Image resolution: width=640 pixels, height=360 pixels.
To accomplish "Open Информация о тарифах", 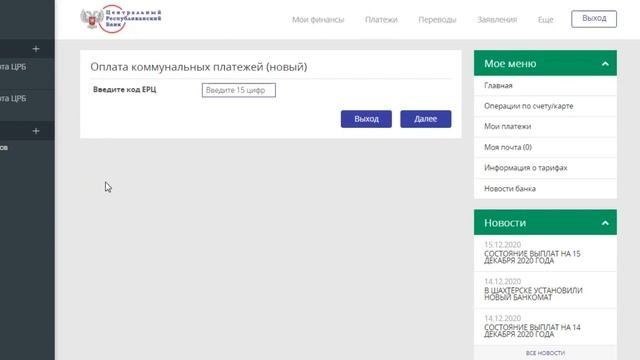I will 545,168.
